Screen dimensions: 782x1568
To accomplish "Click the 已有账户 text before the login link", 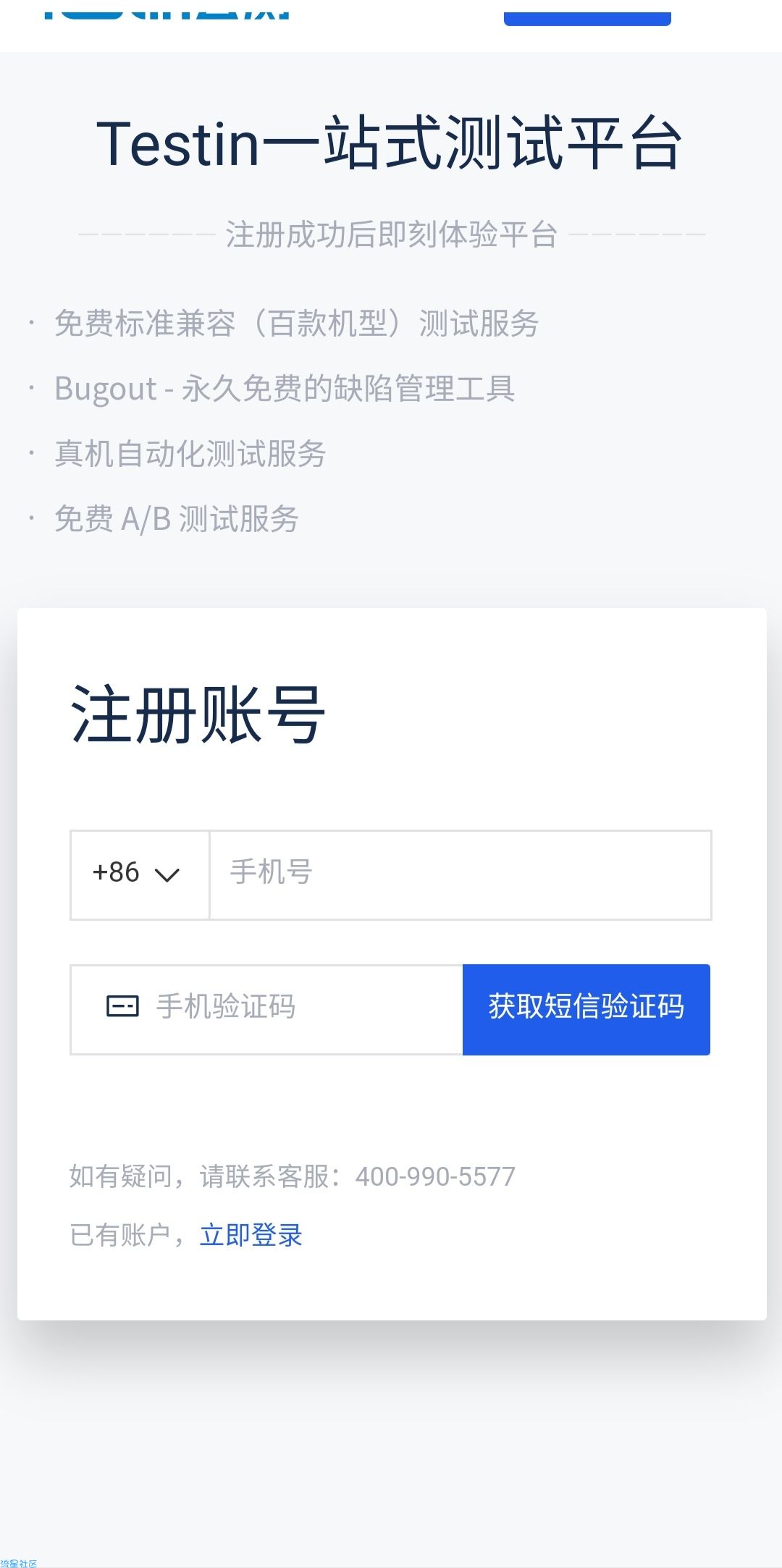I will click(x=119, y=1235).
